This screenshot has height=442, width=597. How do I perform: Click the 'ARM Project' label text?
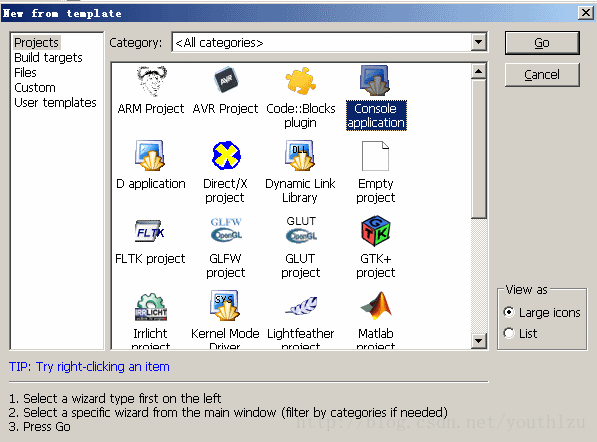[x=151, y=109]
